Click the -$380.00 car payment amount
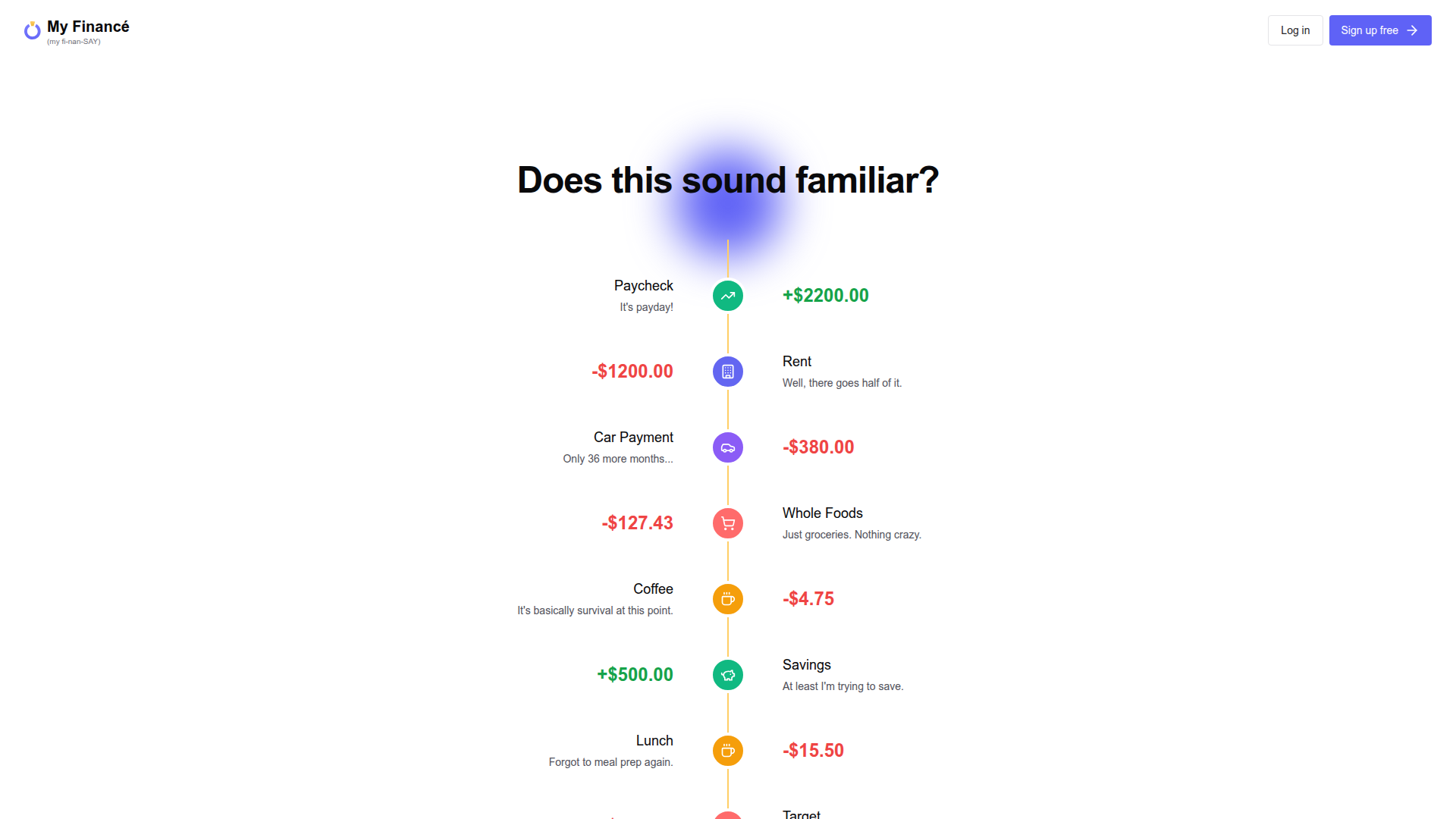 pos(817,447)
